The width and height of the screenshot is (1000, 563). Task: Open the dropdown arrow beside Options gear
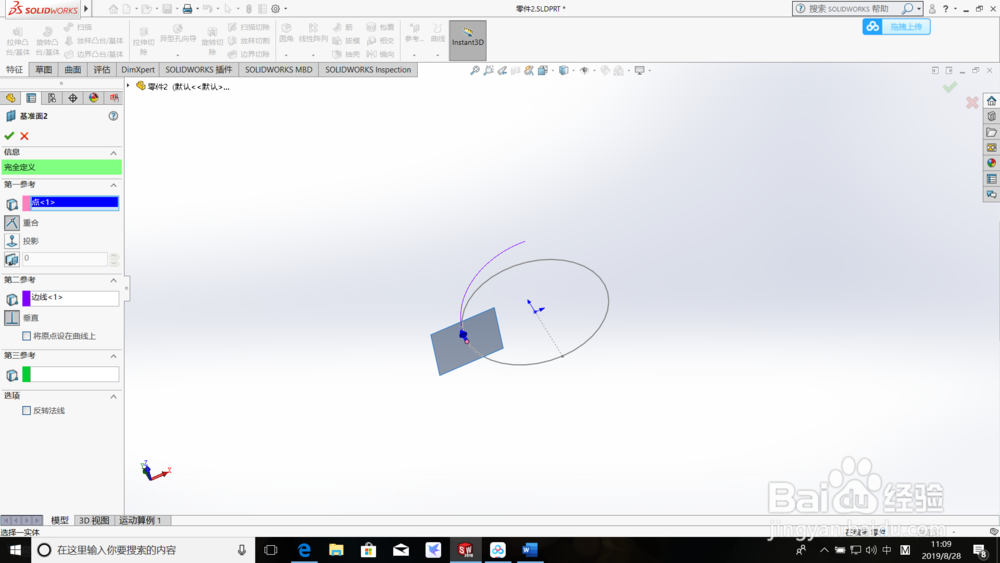(286, 9)
